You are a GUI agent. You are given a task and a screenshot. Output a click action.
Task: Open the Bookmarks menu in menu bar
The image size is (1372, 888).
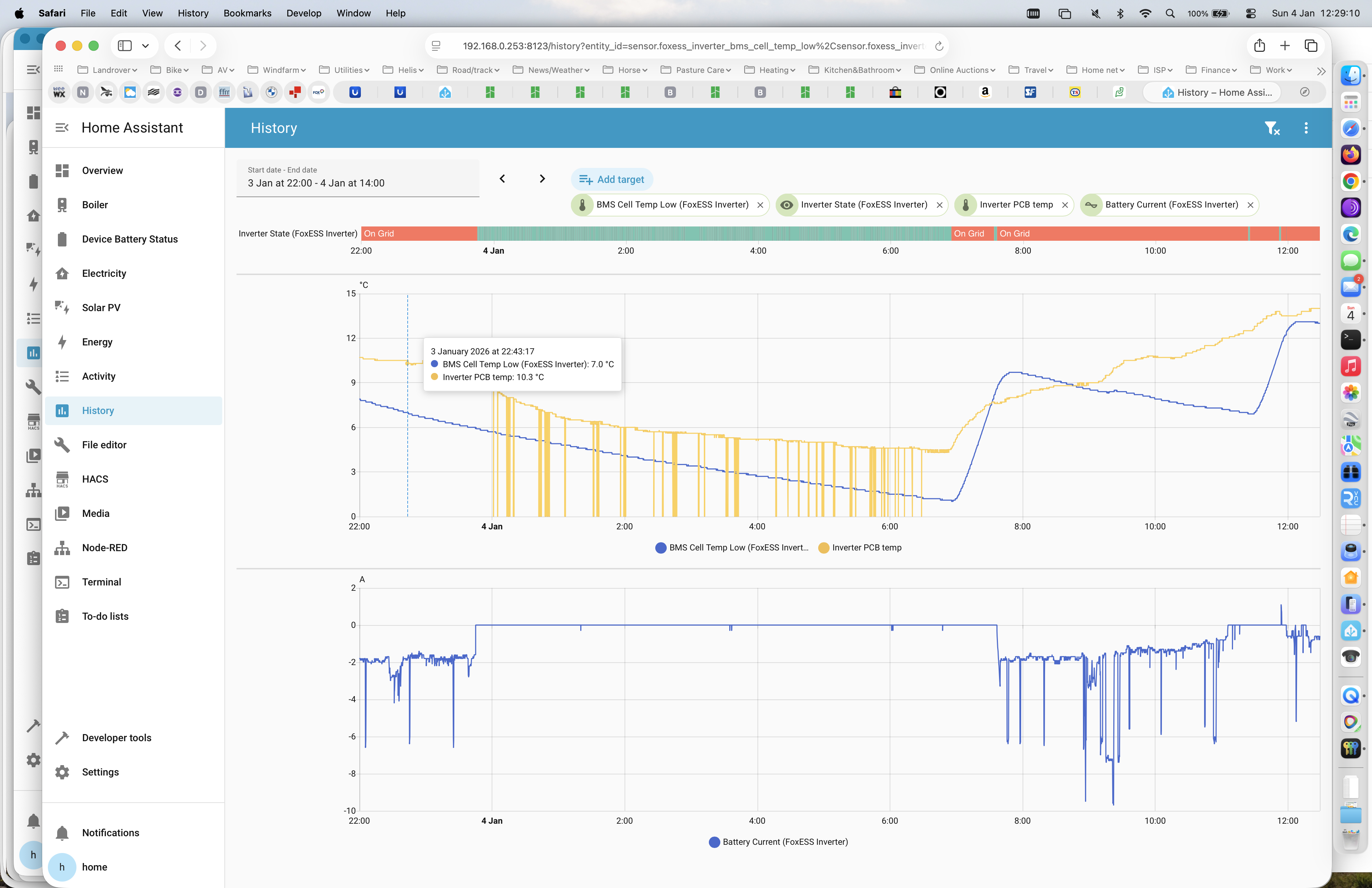247,13
